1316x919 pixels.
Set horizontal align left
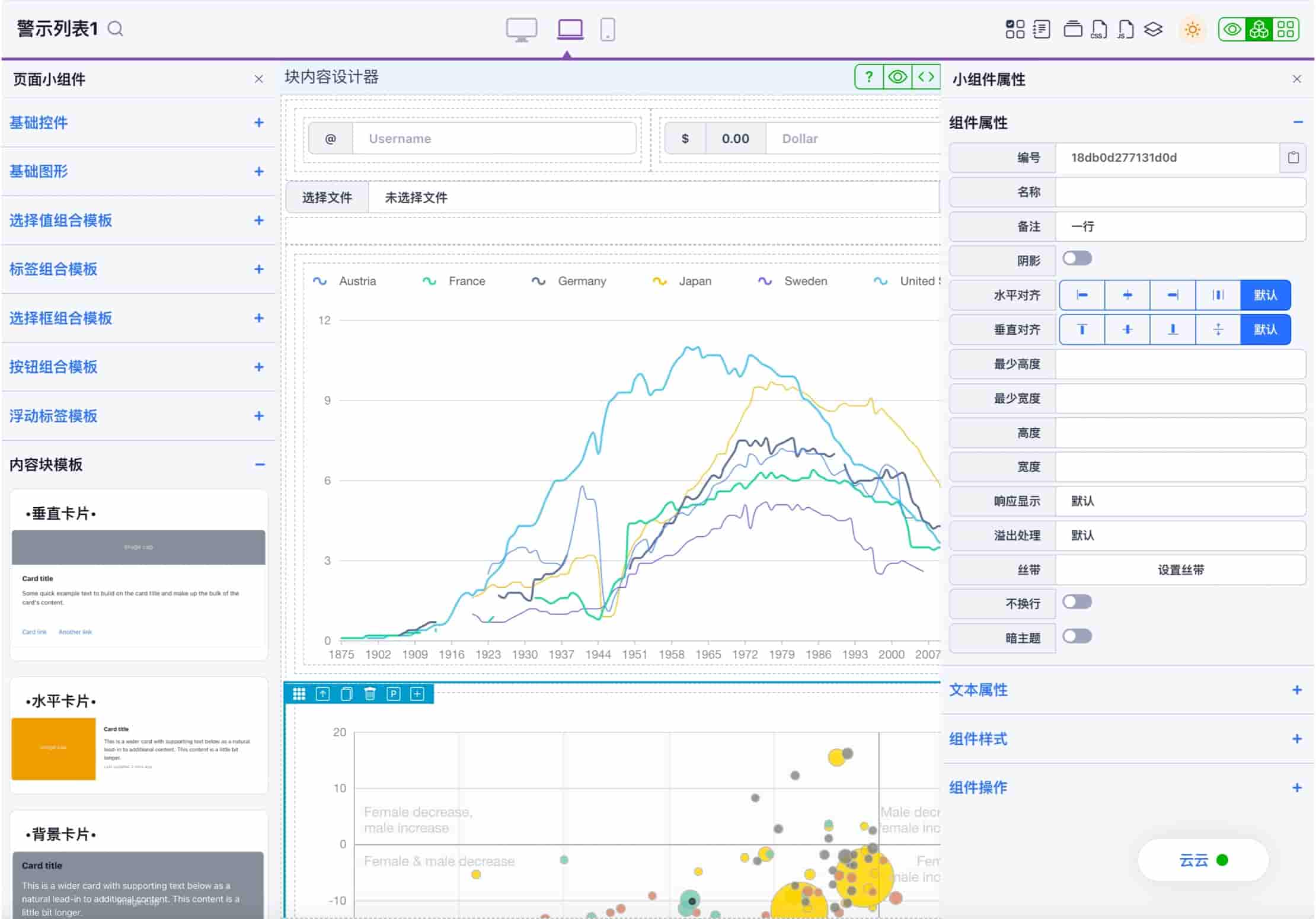(1082, 295)
